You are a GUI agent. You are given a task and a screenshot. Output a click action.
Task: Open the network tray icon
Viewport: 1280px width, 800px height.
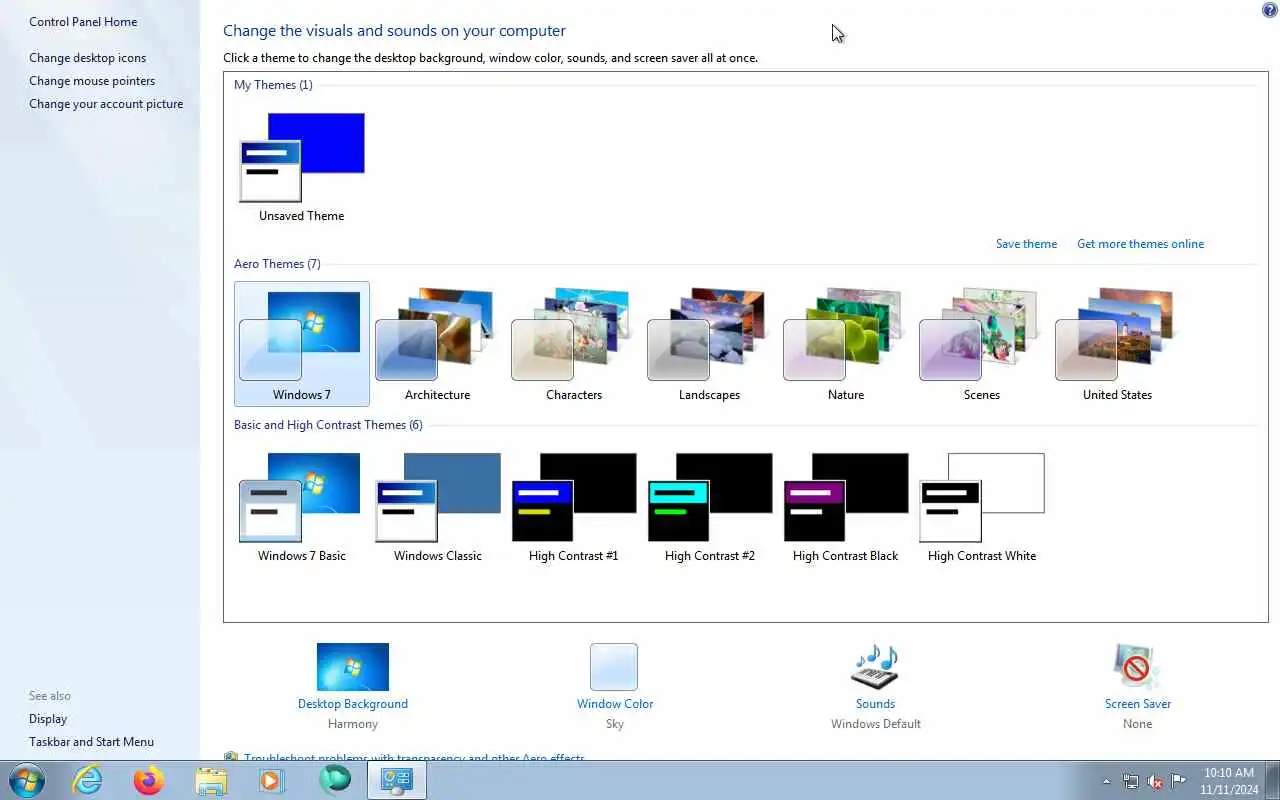point(1131,781)
